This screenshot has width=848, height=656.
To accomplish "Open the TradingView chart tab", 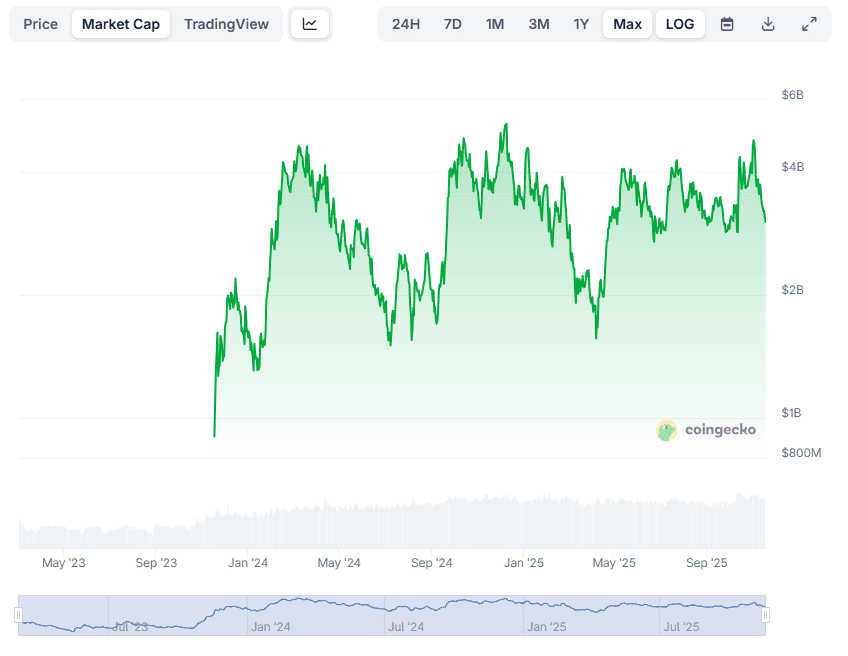I will click(226, 24).
